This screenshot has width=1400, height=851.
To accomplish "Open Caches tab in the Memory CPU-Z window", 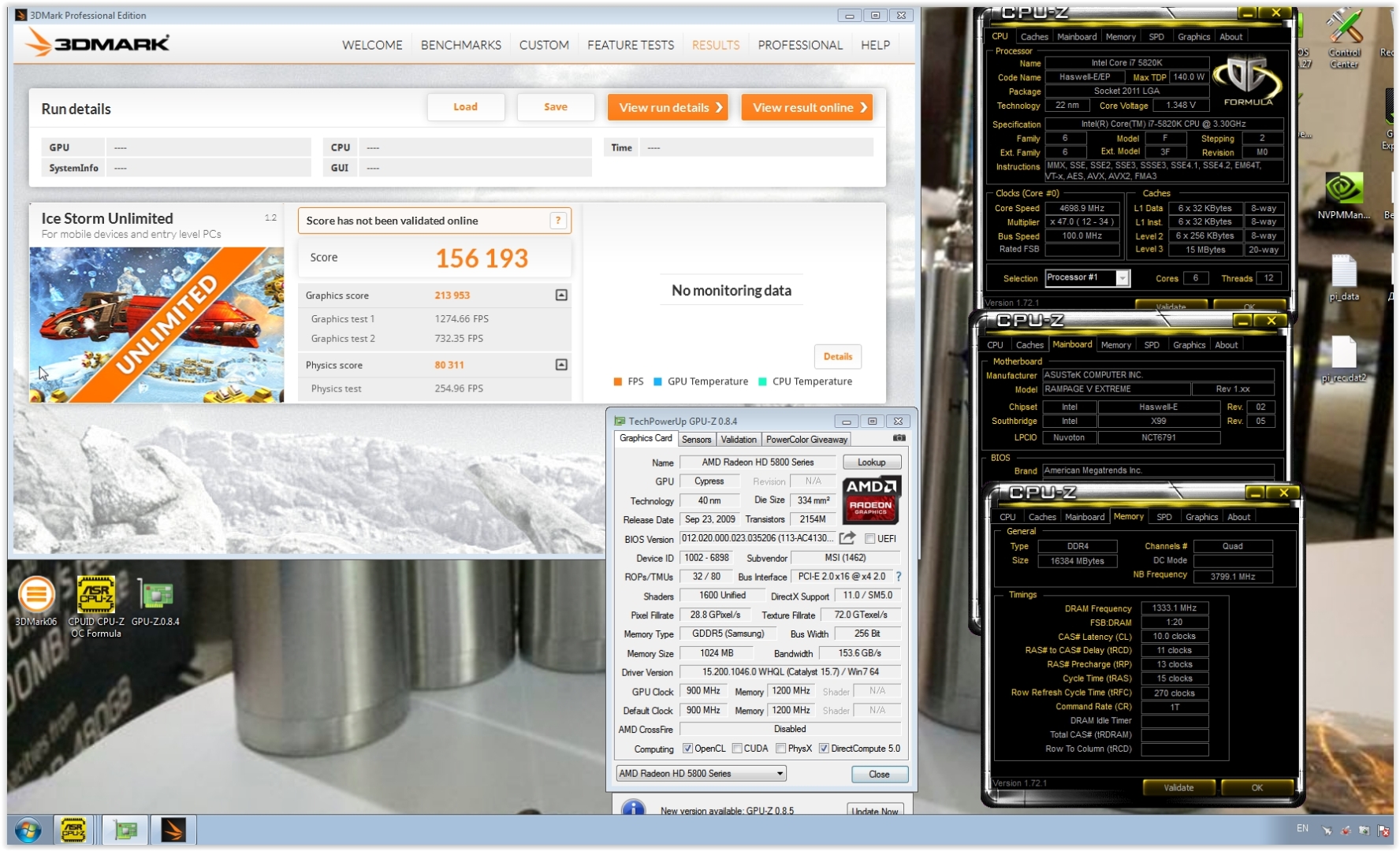I will (x=1042, y=517).
